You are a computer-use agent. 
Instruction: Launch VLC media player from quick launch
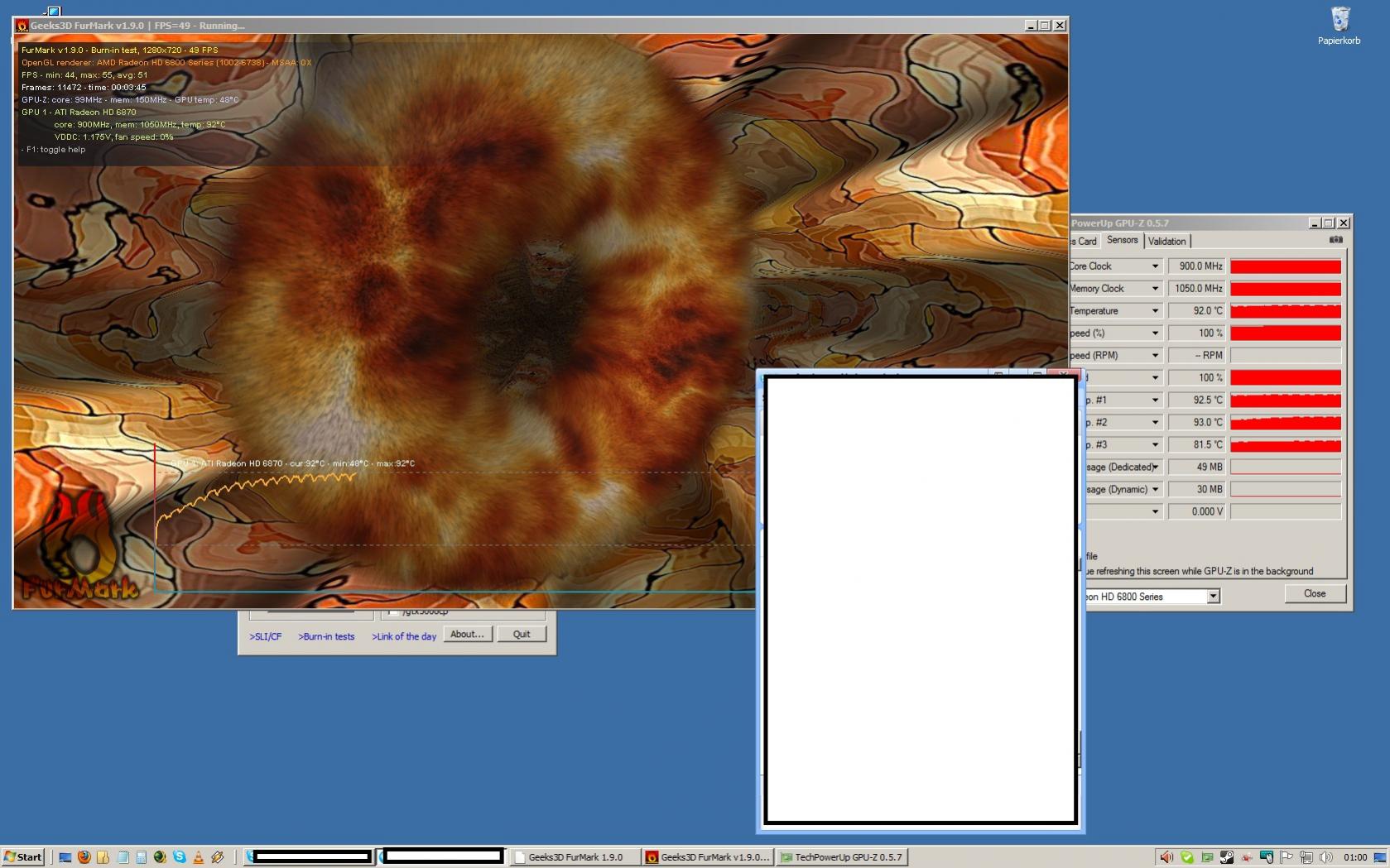(198, 857)
